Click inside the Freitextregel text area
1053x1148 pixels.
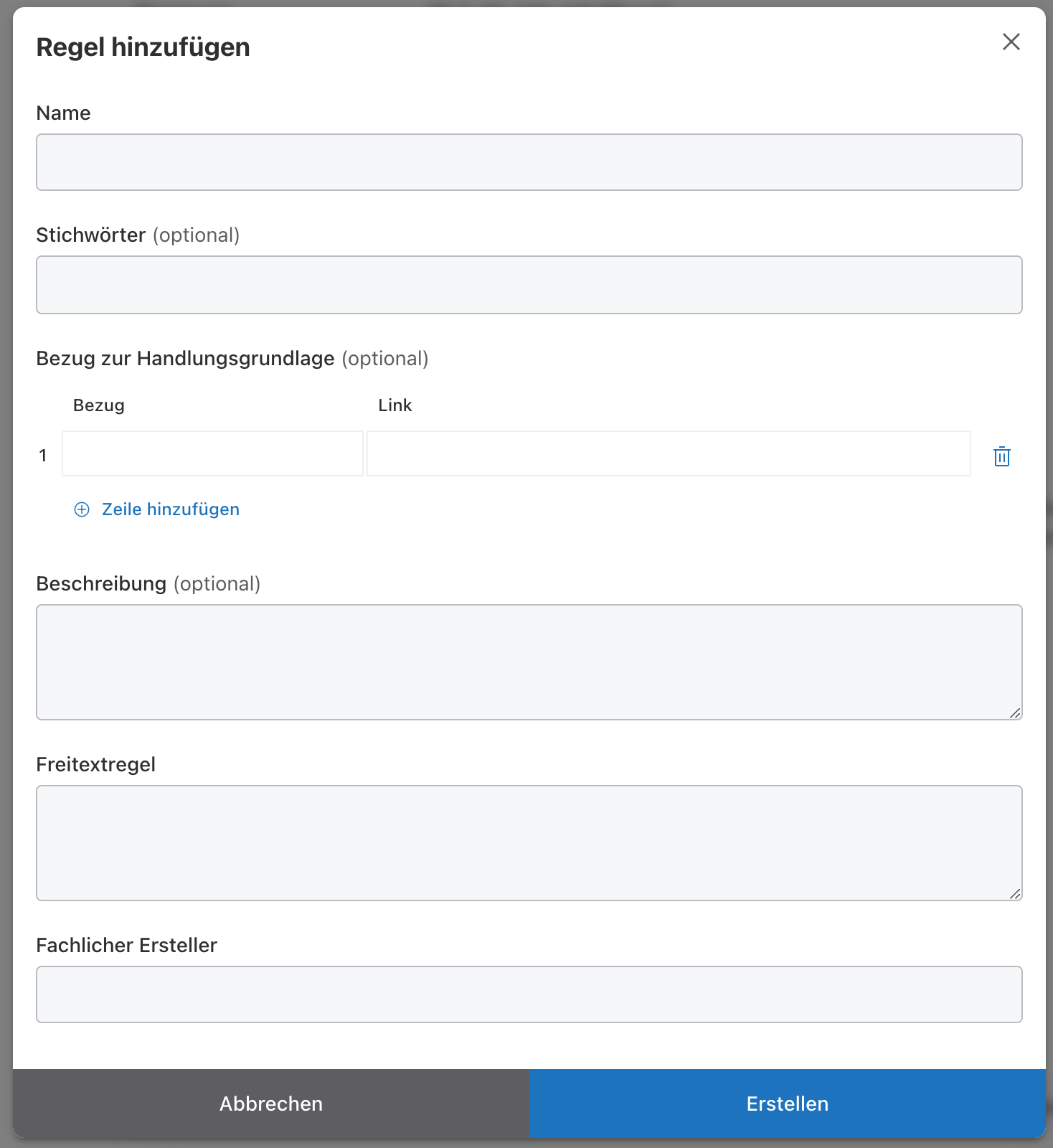529,842
